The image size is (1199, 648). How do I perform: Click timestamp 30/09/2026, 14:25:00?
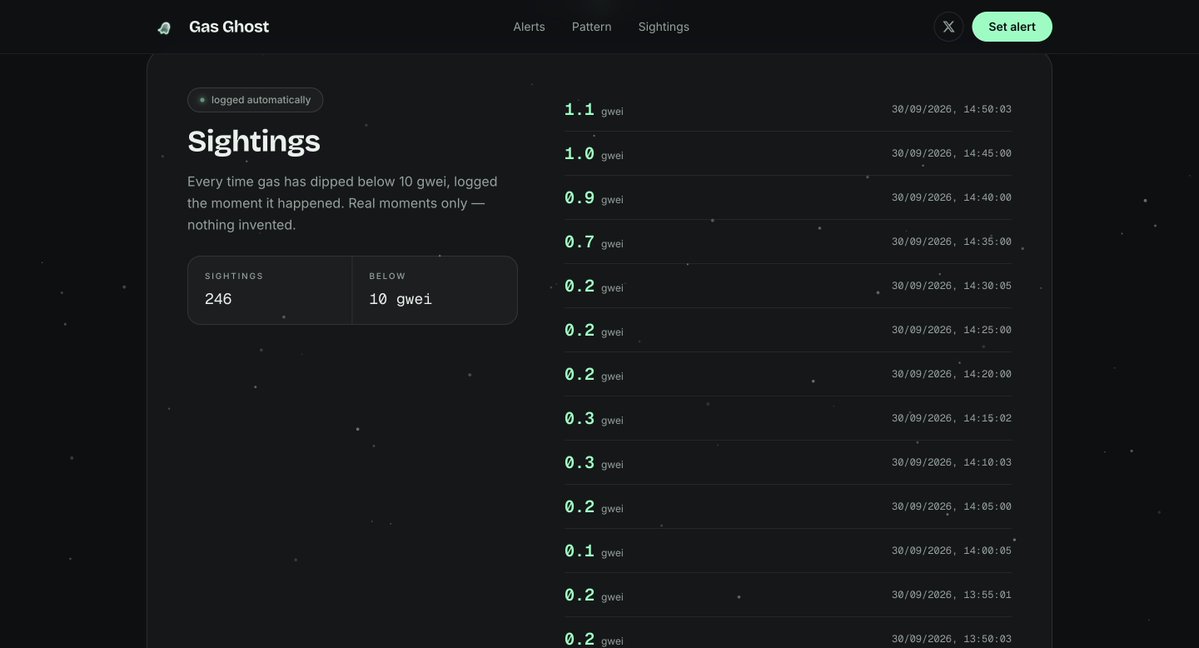click(950, 330)
